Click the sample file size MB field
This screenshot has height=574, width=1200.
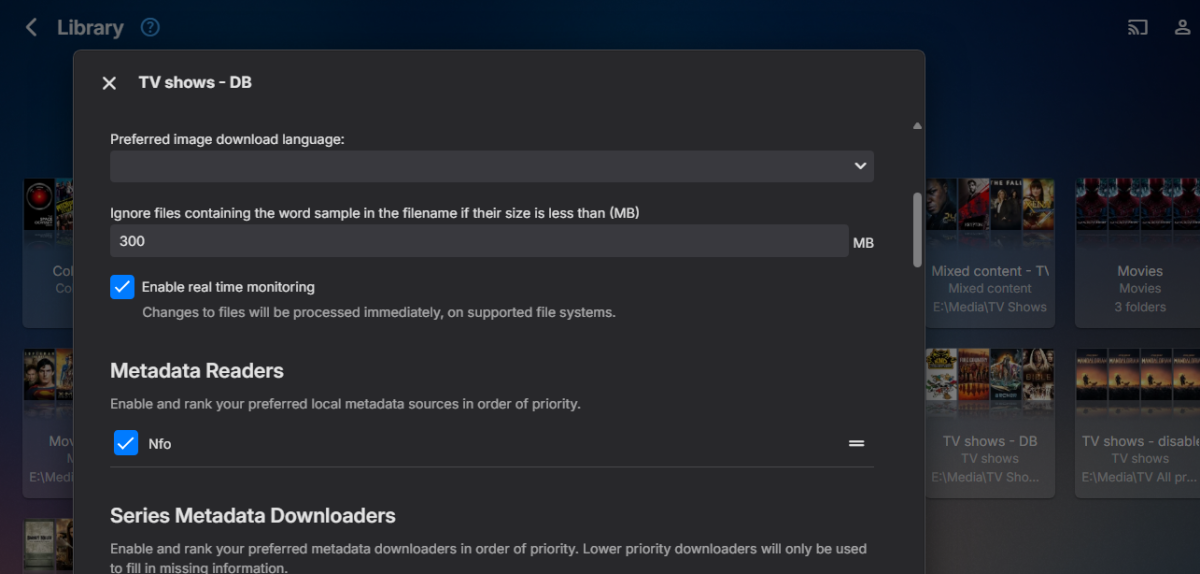478,241
